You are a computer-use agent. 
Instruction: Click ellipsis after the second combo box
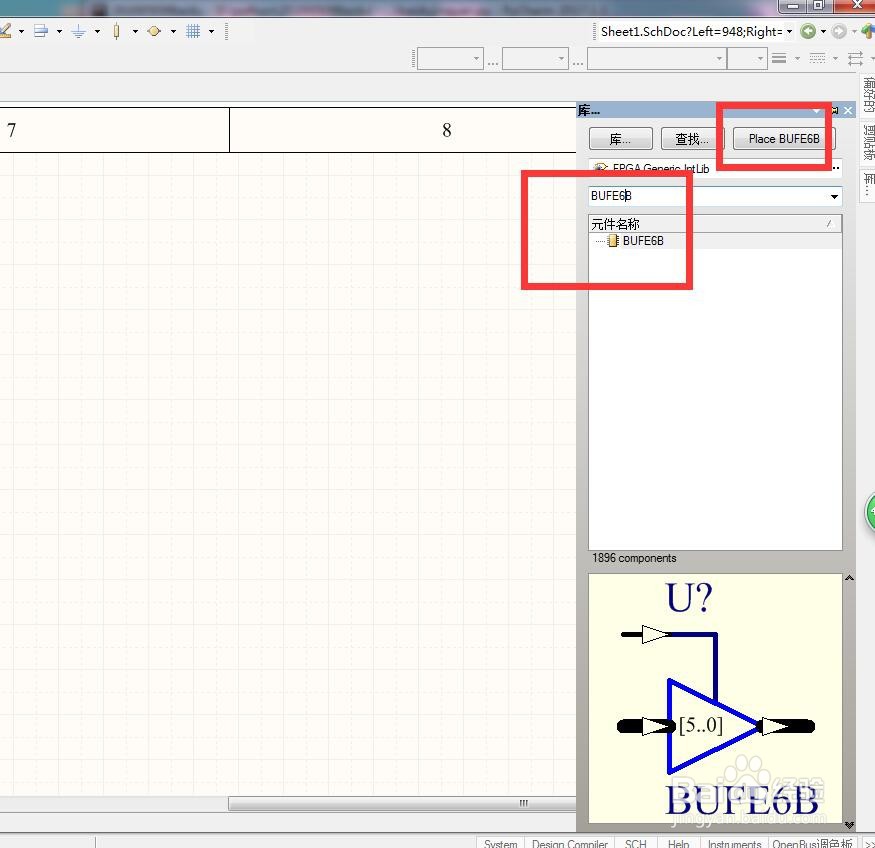pyautogui.click(x=578, y=62)
